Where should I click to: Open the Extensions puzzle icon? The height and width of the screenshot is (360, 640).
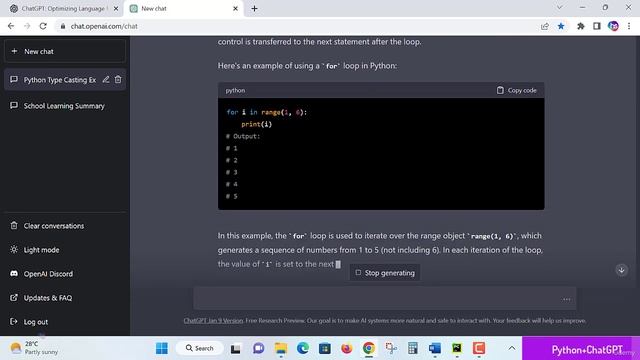pos(580,26)
